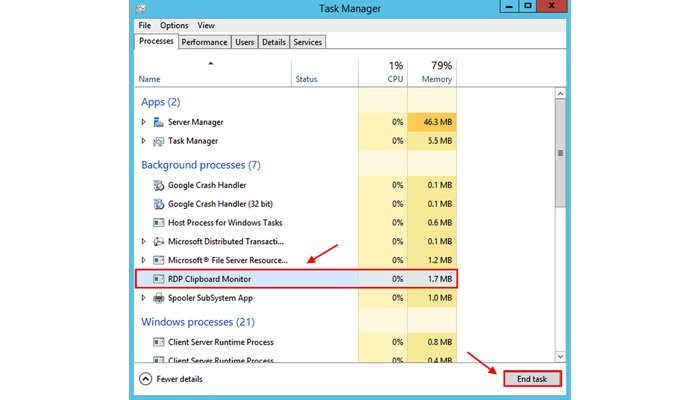Minimize the Task Manager window
Screen dimensions: 700x400
(x=509, y=6)
